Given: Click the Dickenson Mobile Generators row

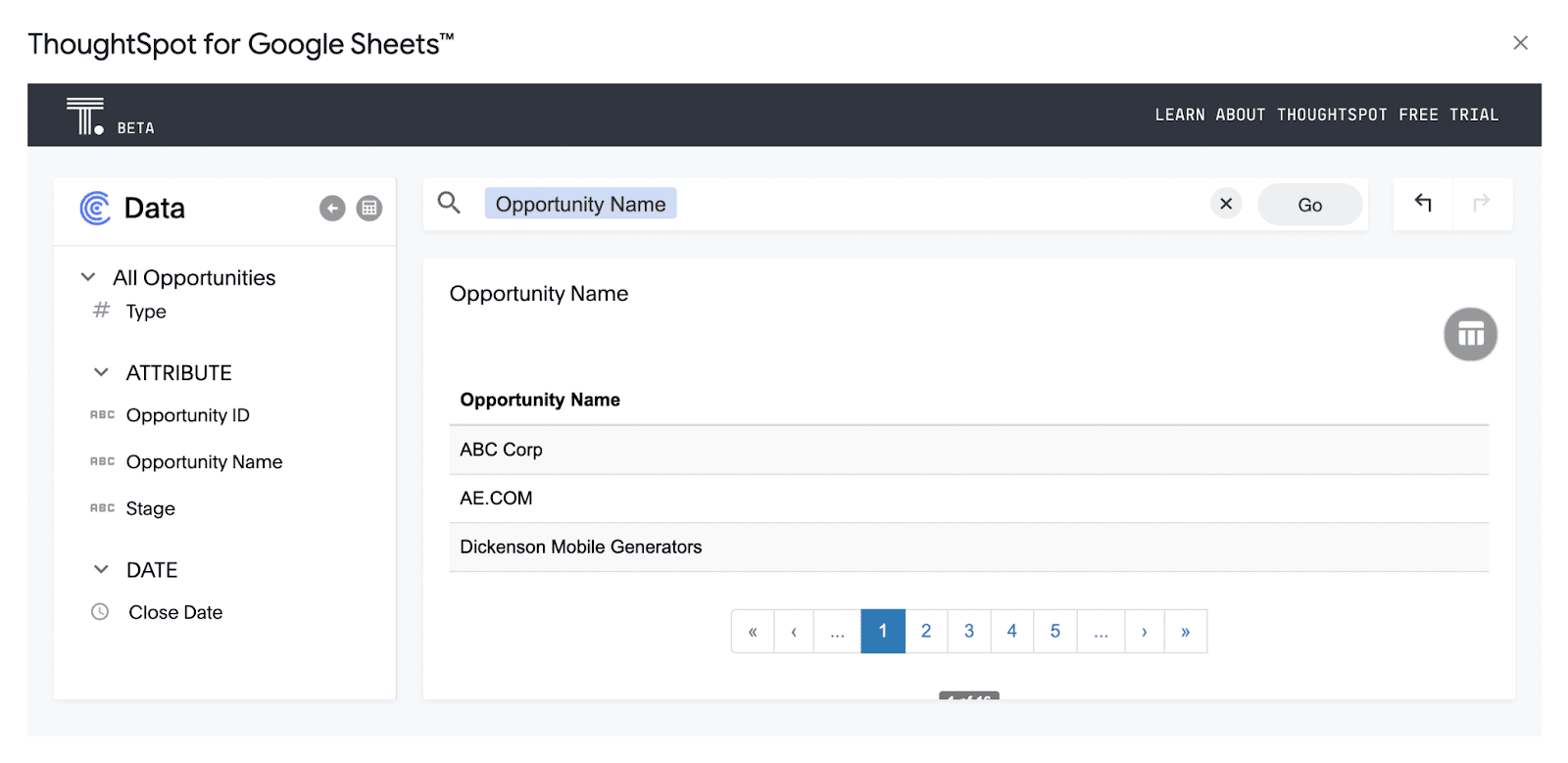Looking at the screenshot, I should click(x=968, y=547).
